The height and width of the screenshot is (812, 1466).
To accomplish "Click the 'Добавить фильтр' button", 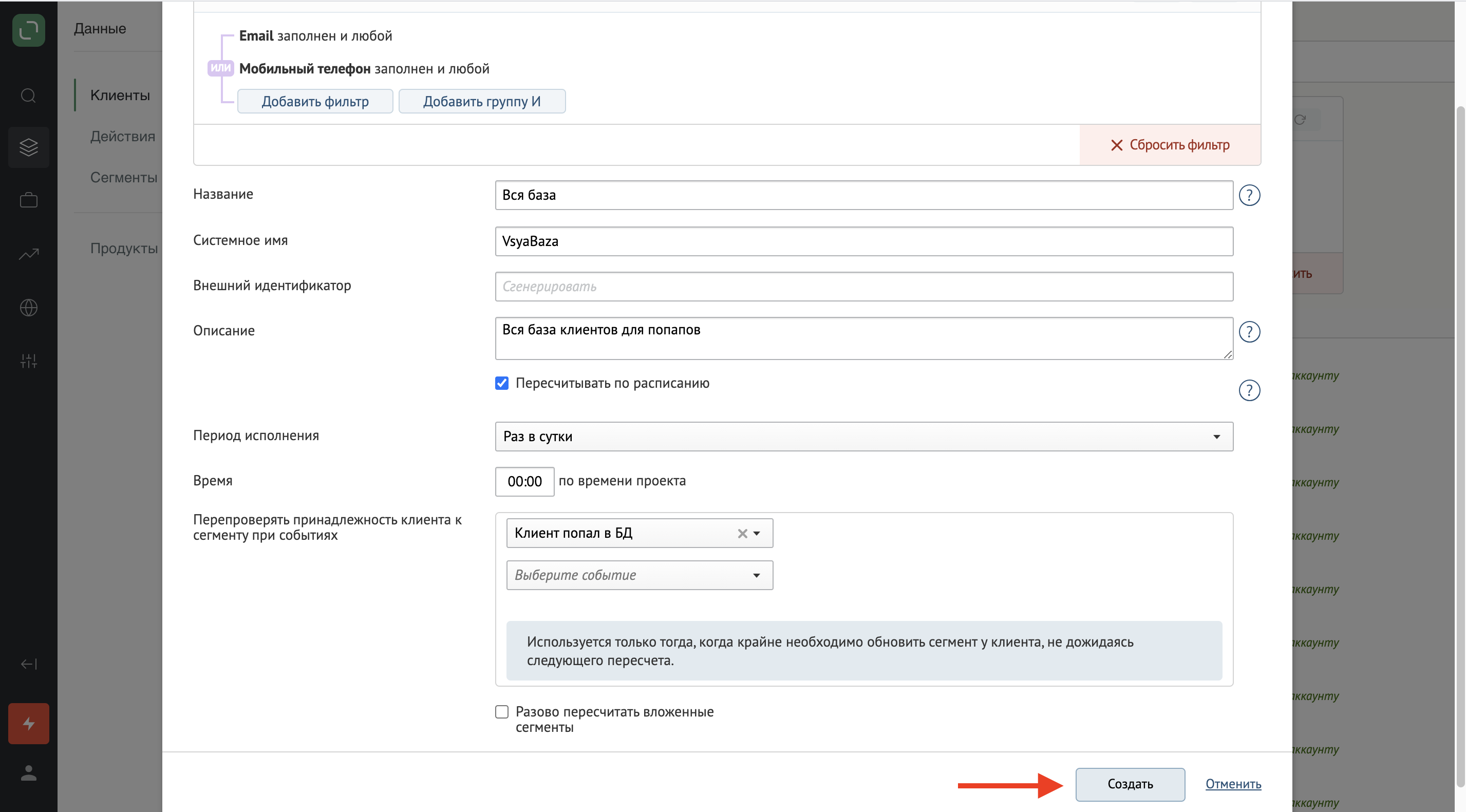I will 315,101.
